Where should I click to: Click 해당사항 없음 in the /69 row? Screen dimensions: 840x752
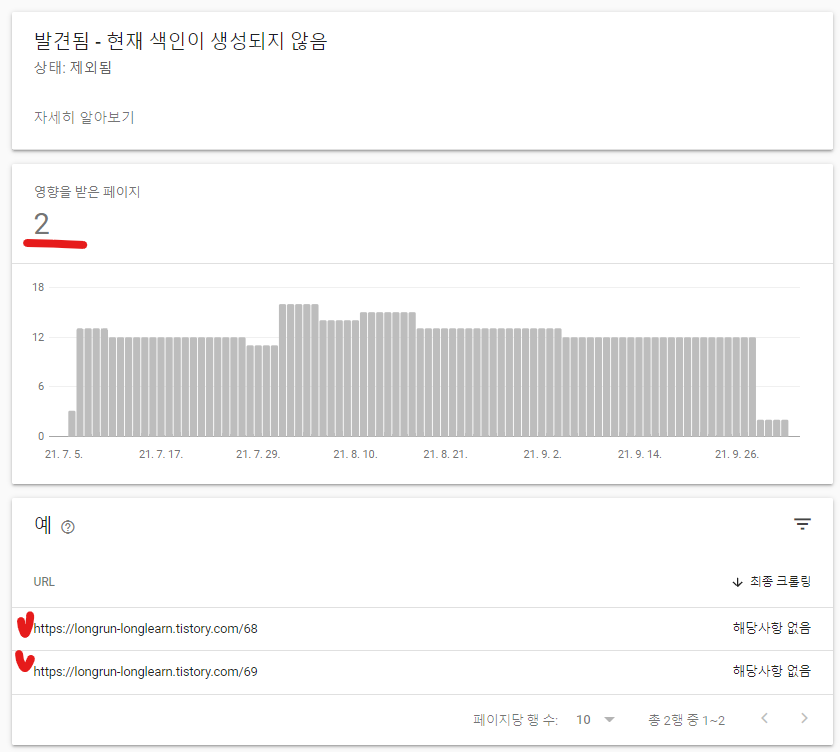[771, 671]
